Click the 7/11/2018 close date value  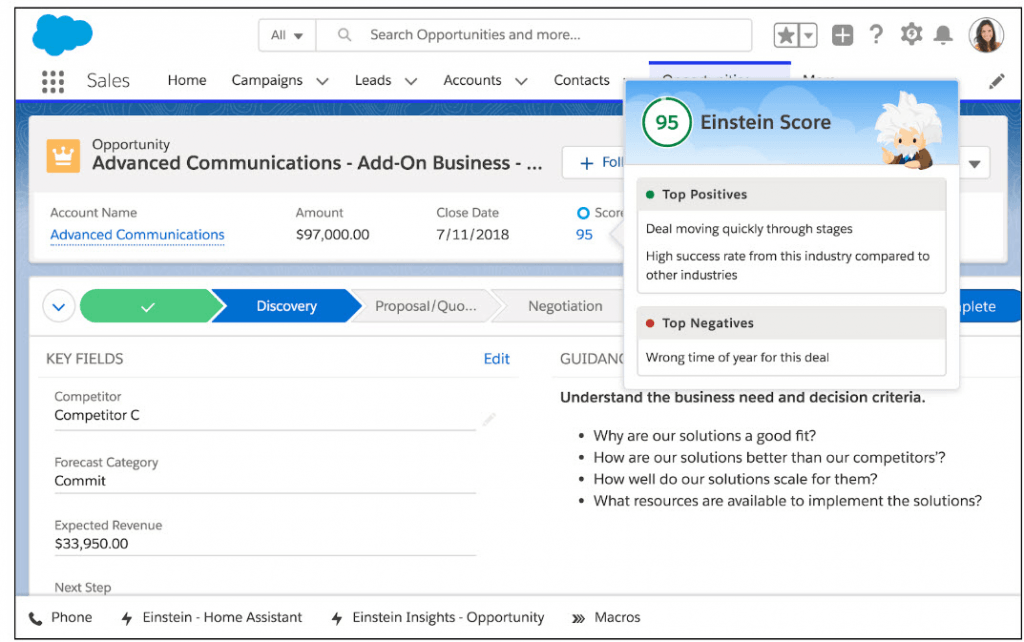[473, 234]
